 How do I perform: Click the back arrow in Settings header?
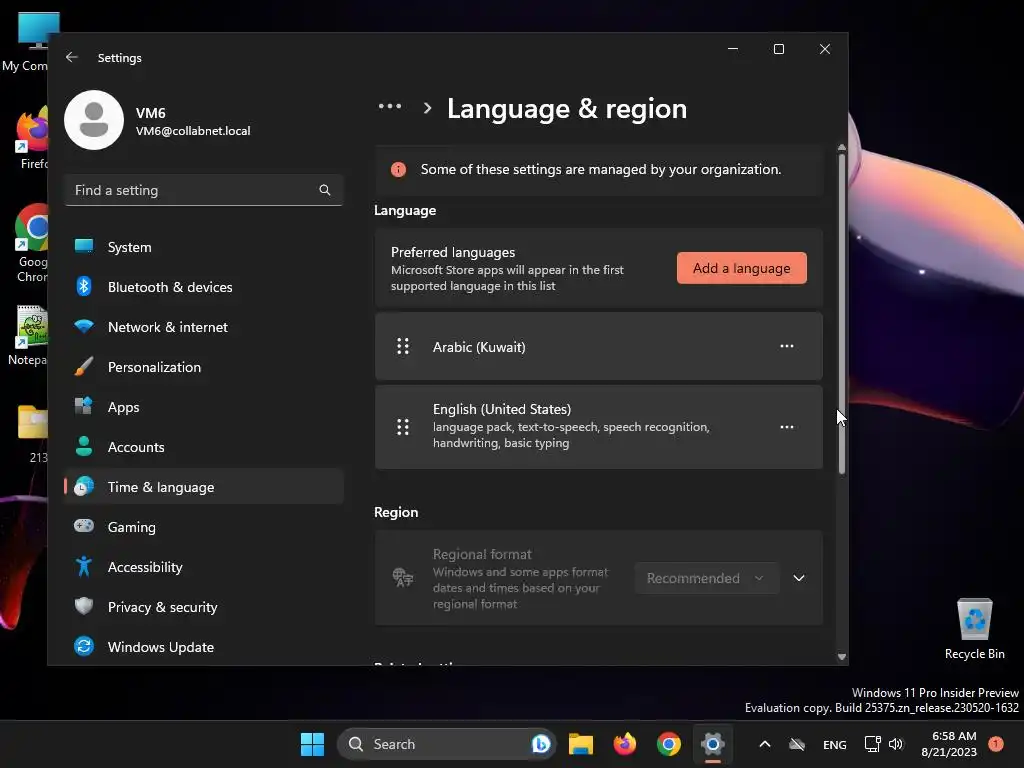(72, 57)
